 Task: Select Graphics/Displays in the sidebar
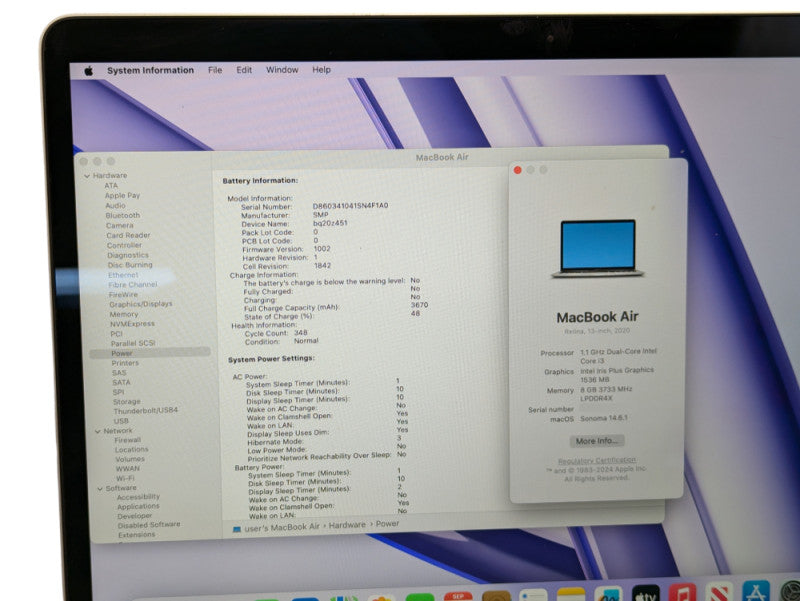[x=141, y=304]
